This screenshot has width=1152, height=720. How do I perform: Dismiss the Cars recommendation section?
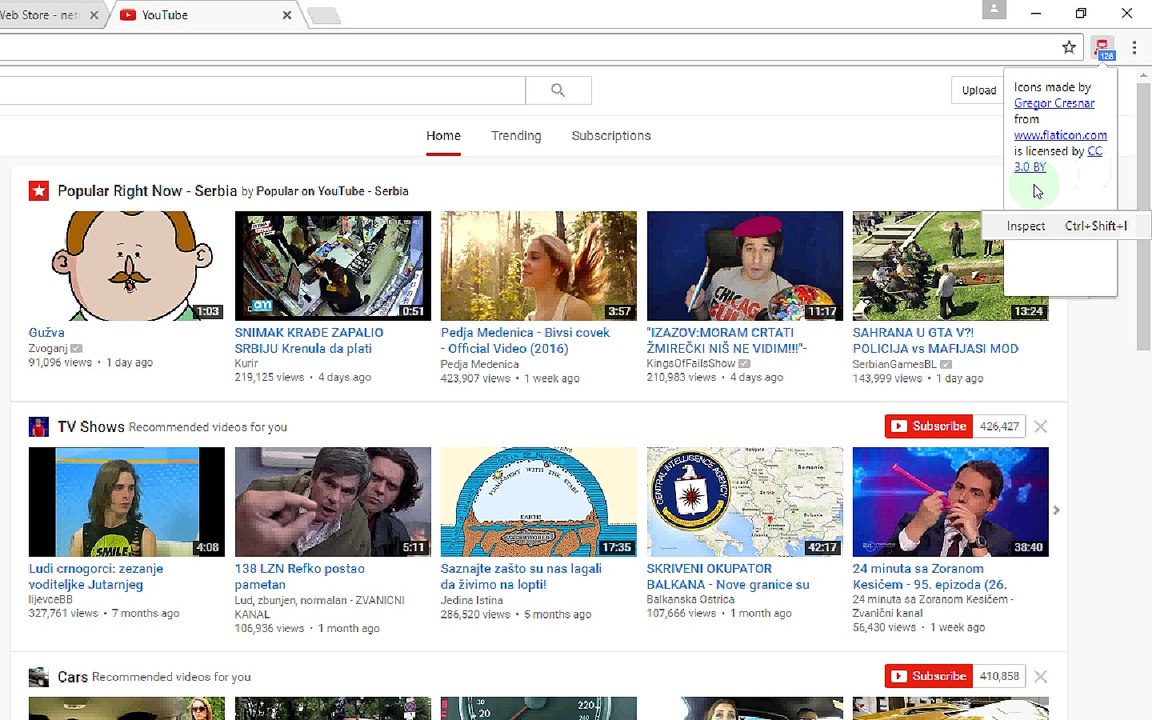click(x=1040, y=677)
